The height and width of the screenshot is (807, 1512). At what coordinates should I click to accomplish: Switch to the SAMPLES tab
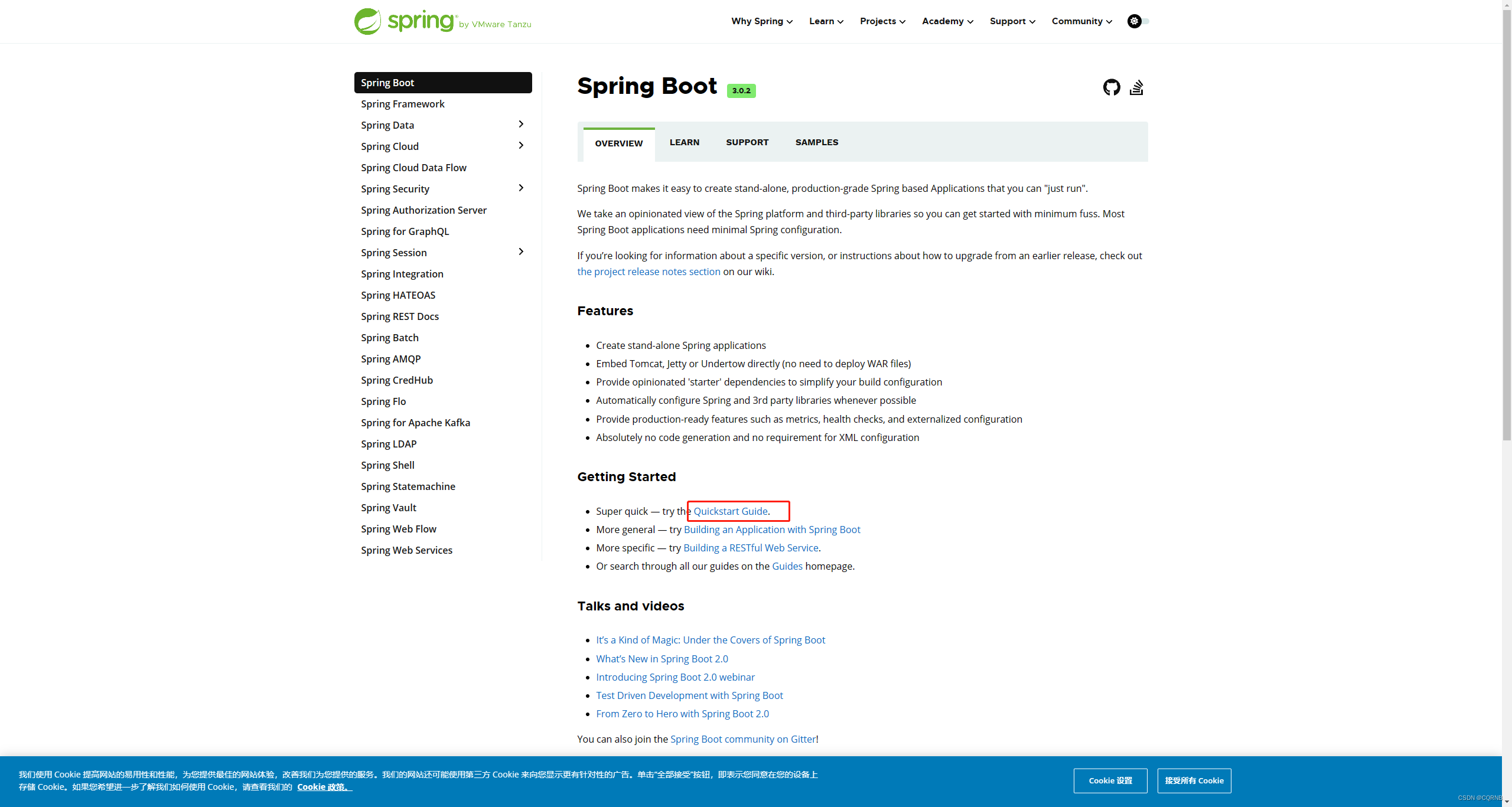[x=816, y=142]
